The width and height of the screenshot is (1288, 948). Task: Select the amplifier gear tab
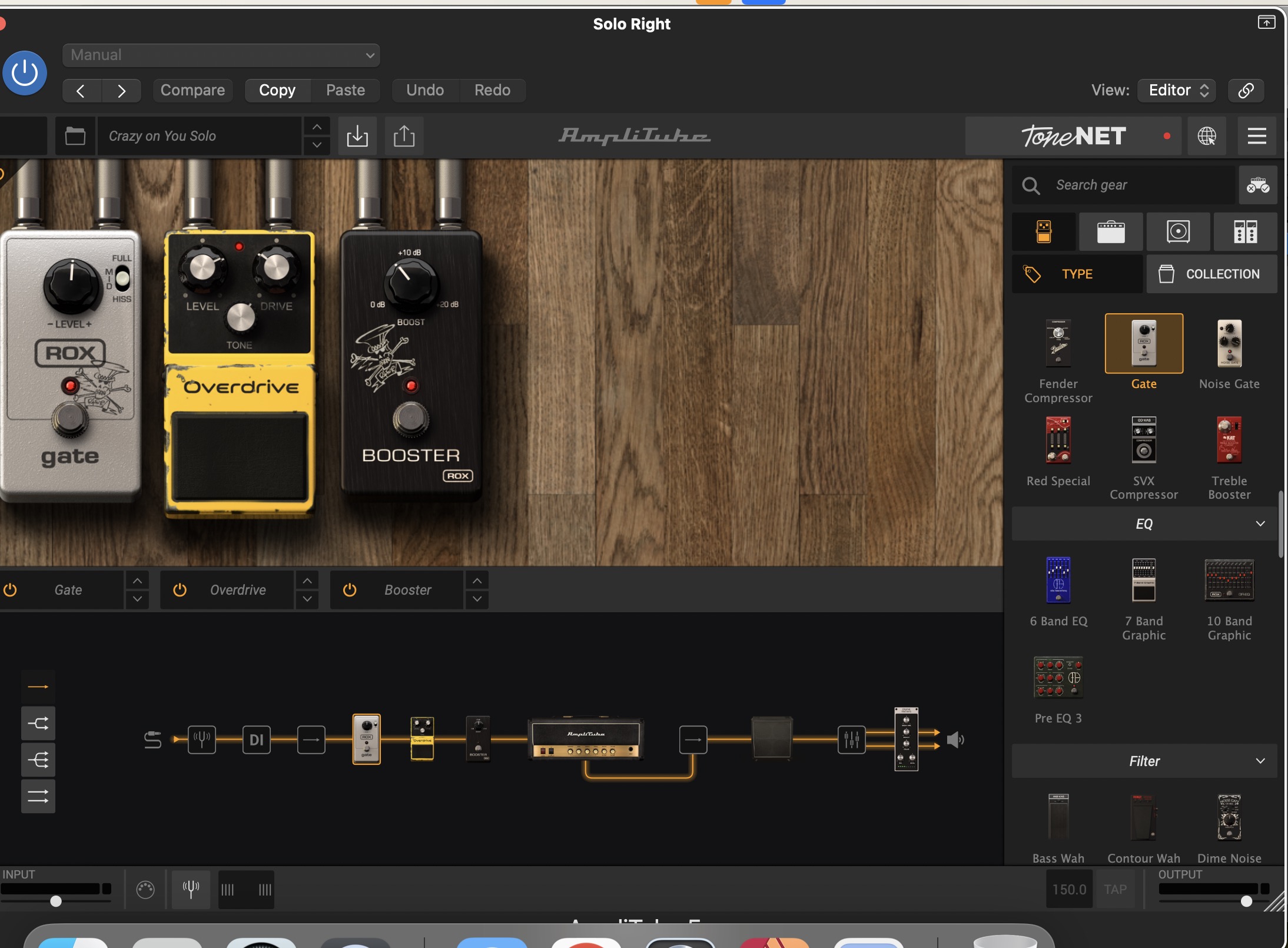pos(1111,231)
